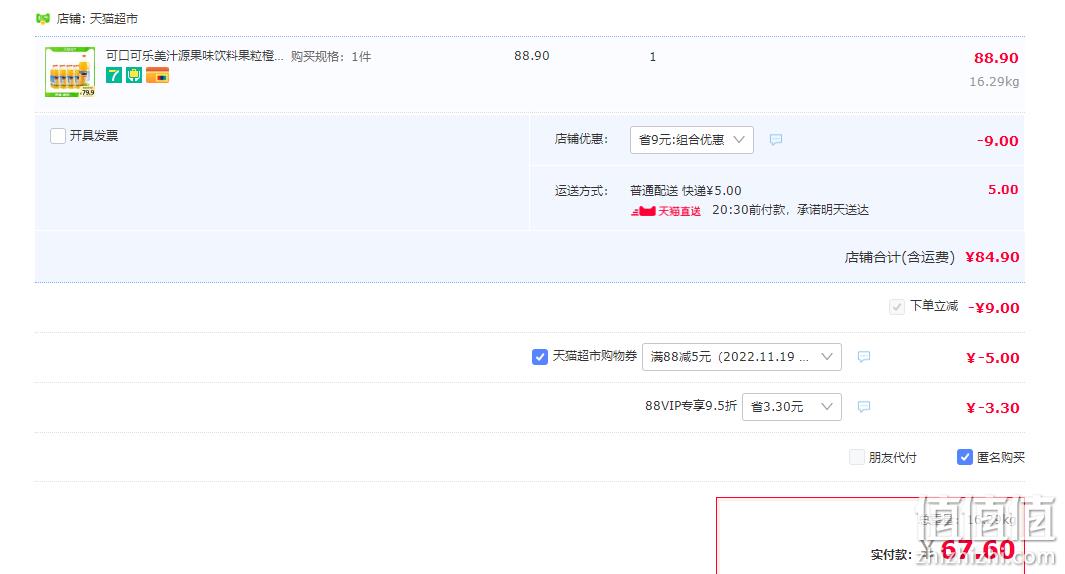Image resolution: width=1065 pixels, height=574 pixels.
Task: Uncheck the 天猫超市购物券 coupon checkbox
Action: point(540,357)
